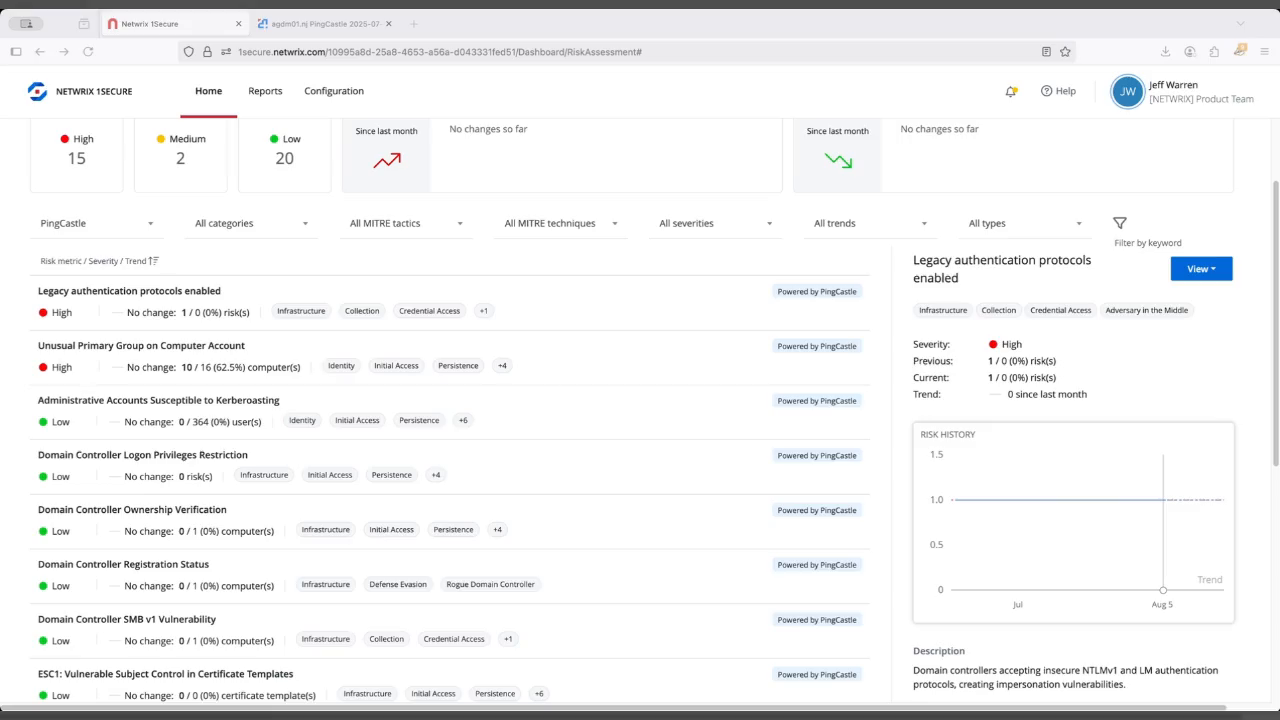Switch to the agdm01 PingCastle browser tab
Image resolution: width=1280 pixels, height=720 pixels.
[x=325, y=24]
